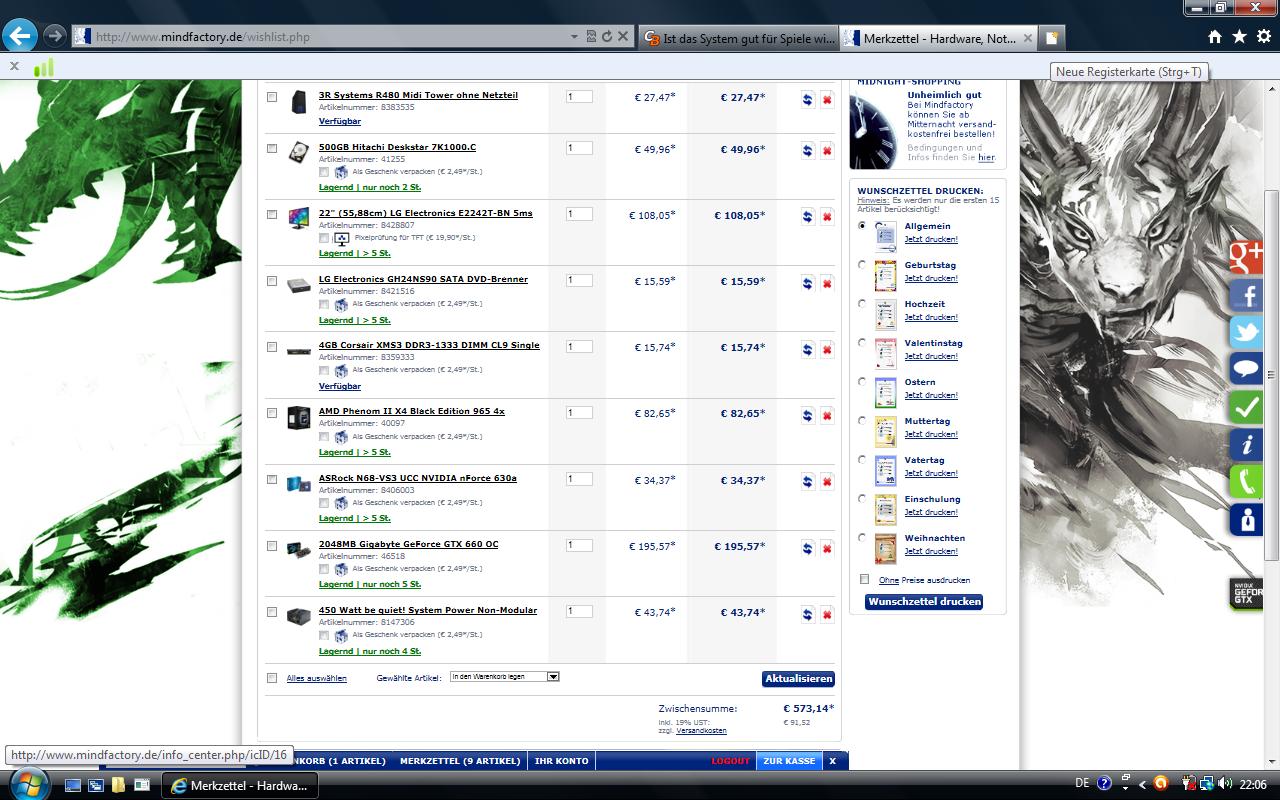Click the quantity field for LG DVD-Brenner
Screen dimensions: 1280x800
tap(579, 280)
